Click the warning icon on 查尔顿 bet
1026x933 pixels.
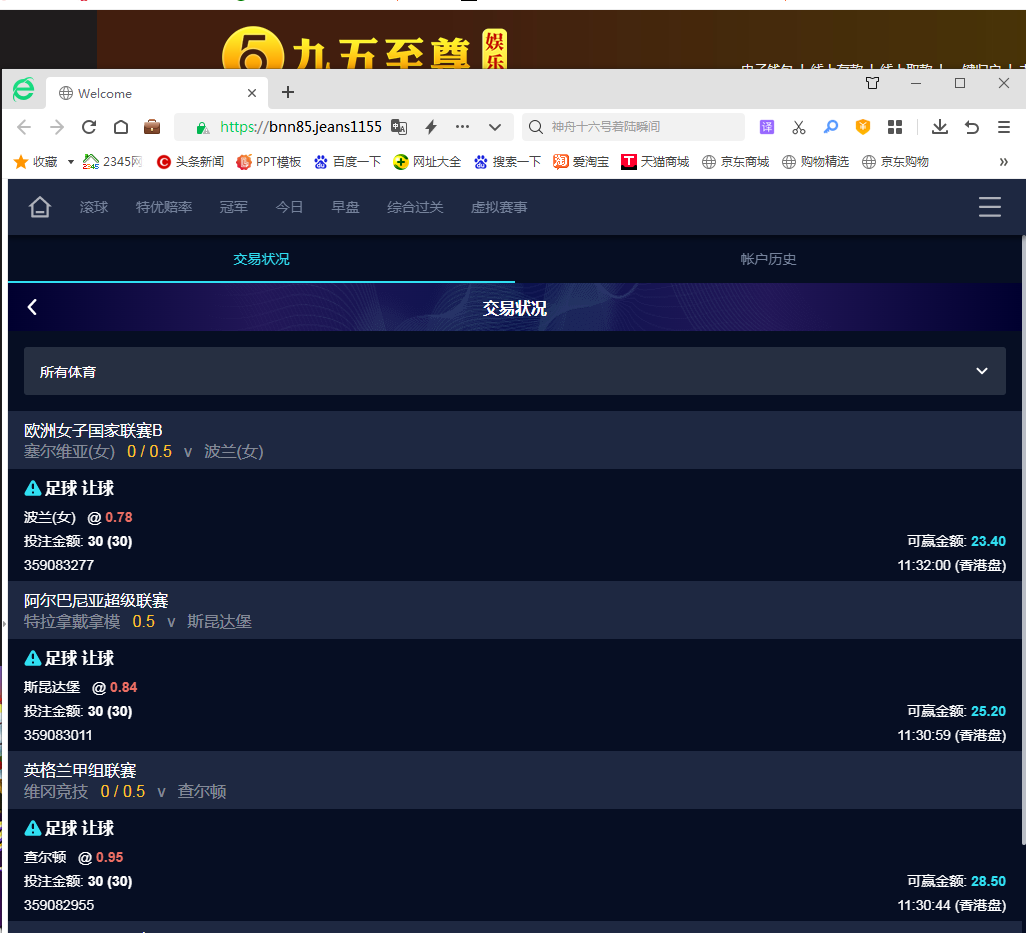click(x=32, y=828)
